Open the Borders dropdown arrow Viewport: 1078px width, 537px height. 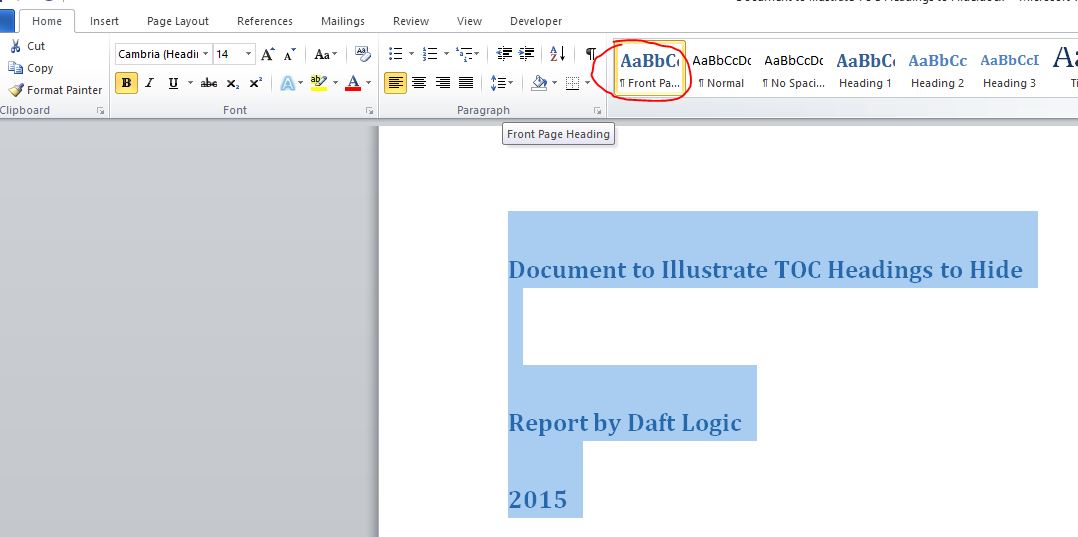[587, 83]
